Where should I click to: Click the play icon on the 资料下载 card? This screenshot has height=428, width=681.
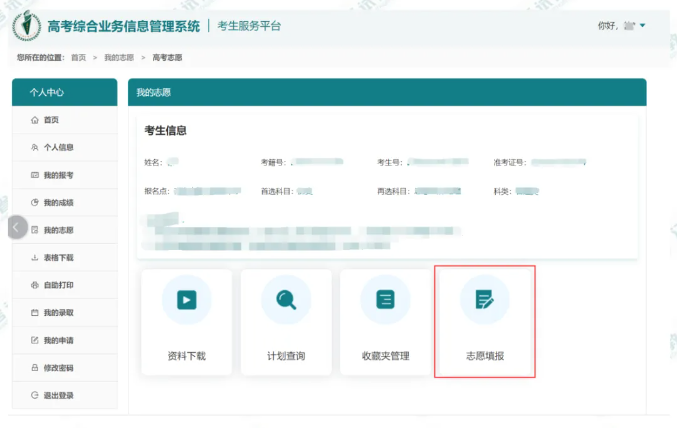pos(187,300)
